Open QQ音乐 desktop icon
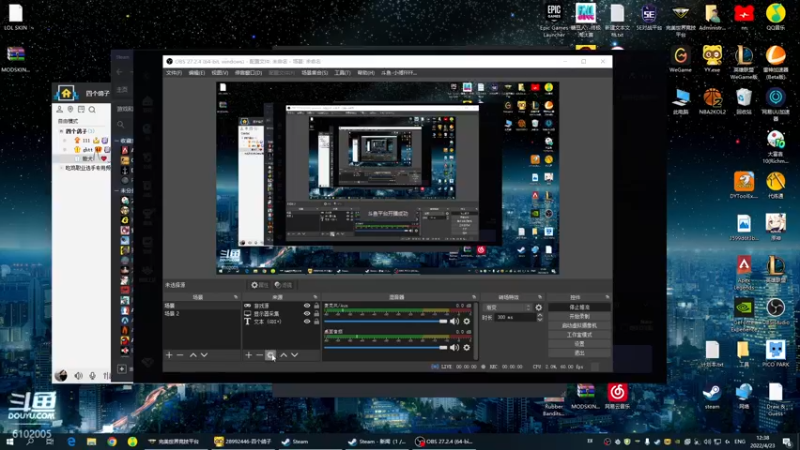The image size is (800, 450). pyautogui.click(x=776, y=17)
